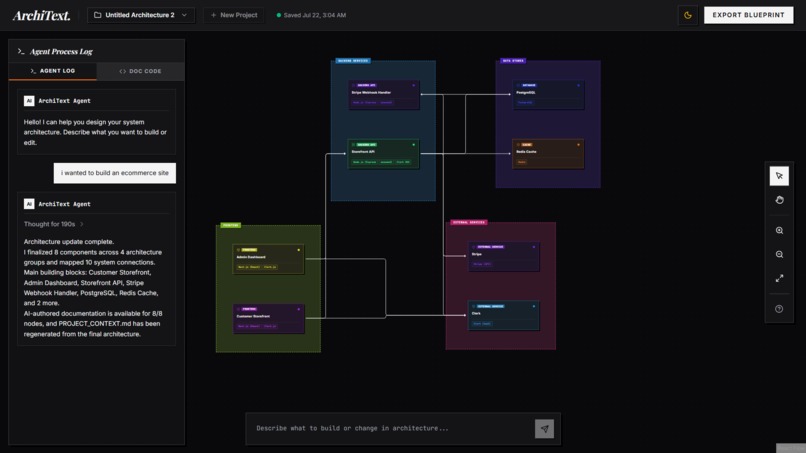Open the help question mark icon

click(x=779, y=309)
